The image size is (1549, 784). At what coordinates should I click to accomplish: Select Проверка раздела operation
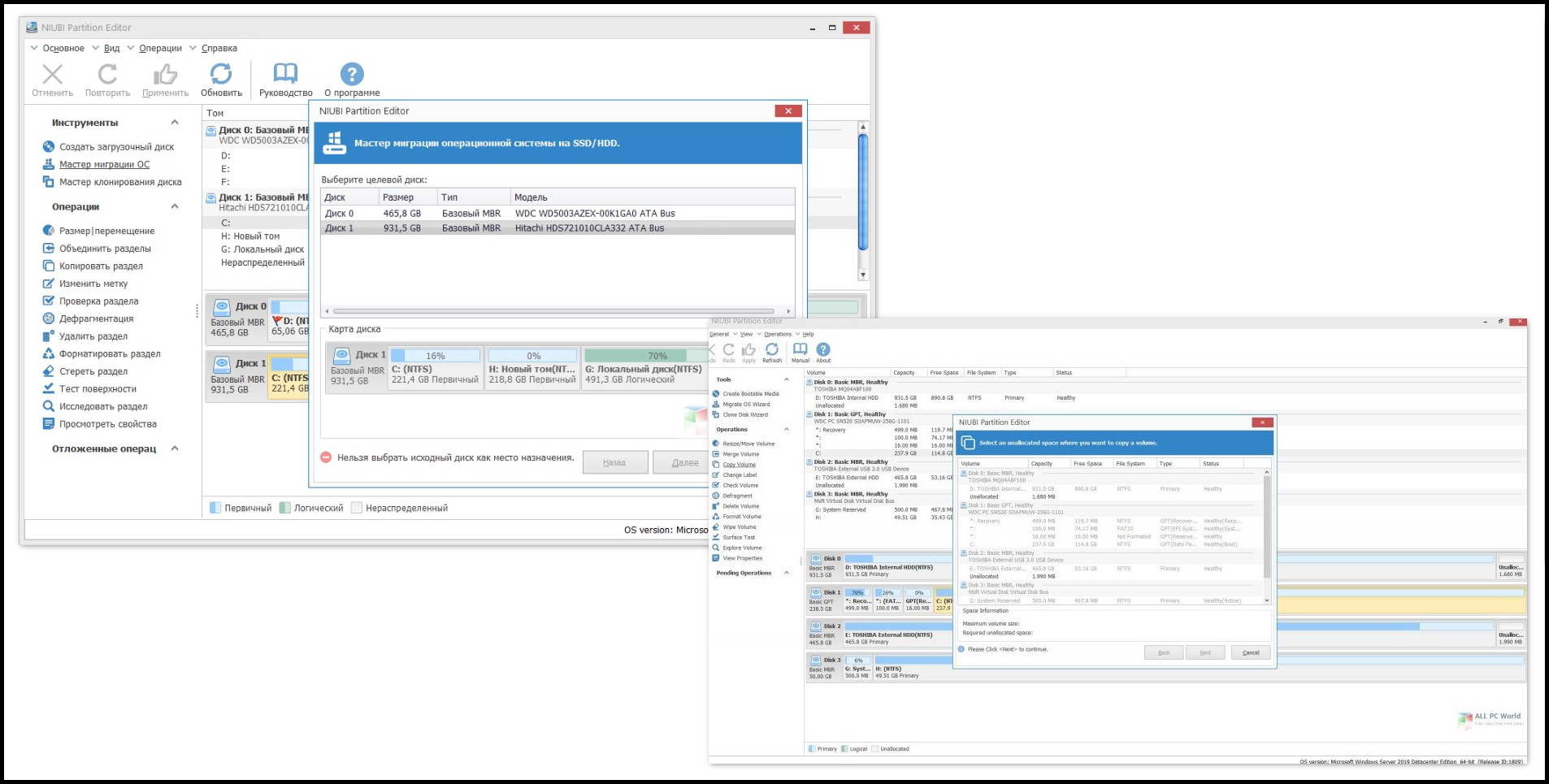[98, 301]
